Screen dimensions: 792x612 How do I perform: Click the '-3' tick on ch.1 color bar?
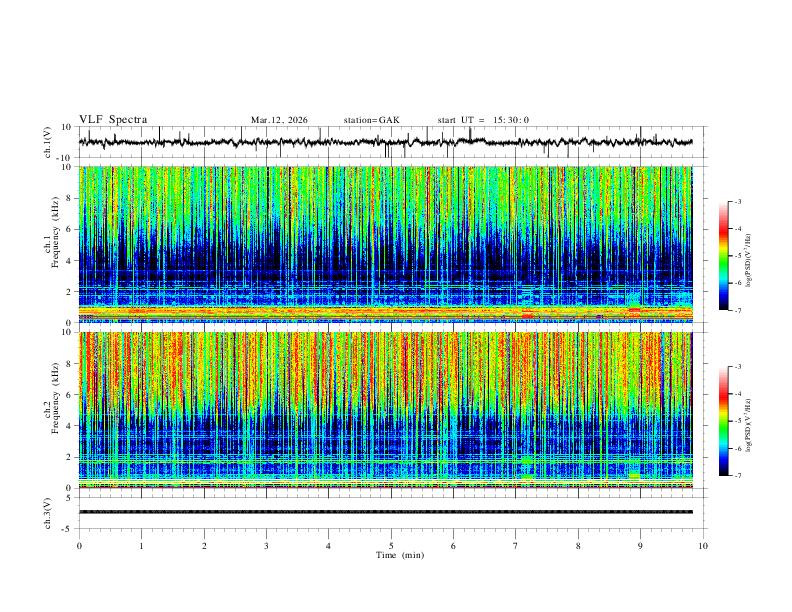click(x=737, y=201)
